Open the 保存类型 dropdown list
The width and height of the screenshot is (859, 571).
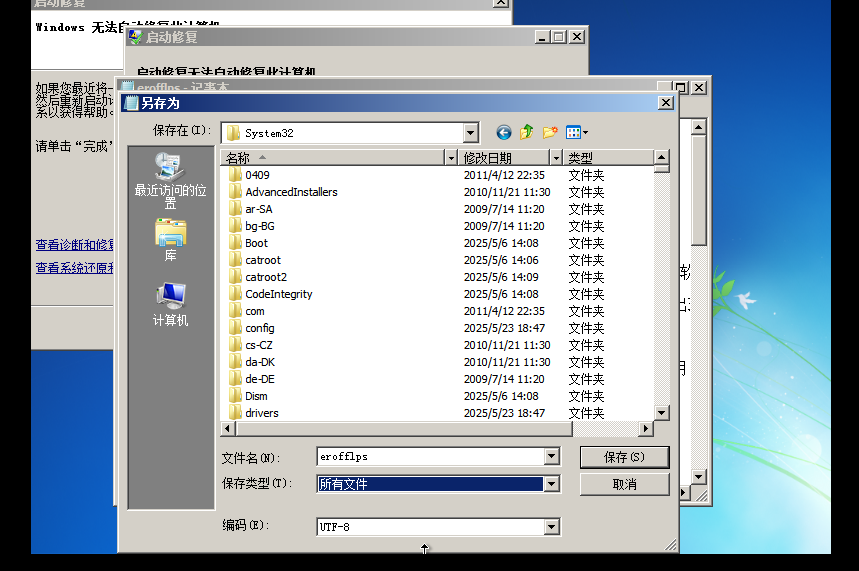(551, 484)
